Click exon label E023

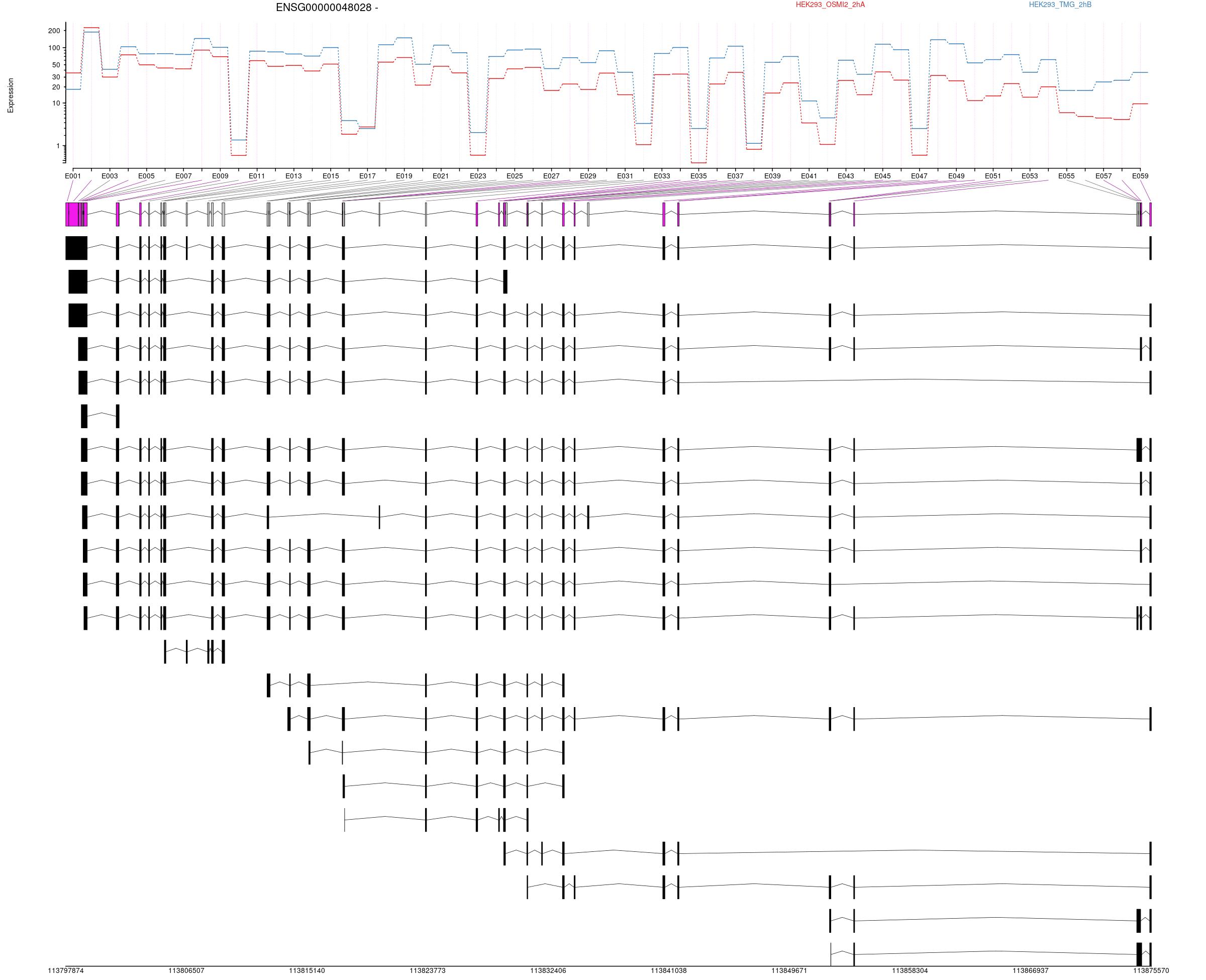coord(478,176)
